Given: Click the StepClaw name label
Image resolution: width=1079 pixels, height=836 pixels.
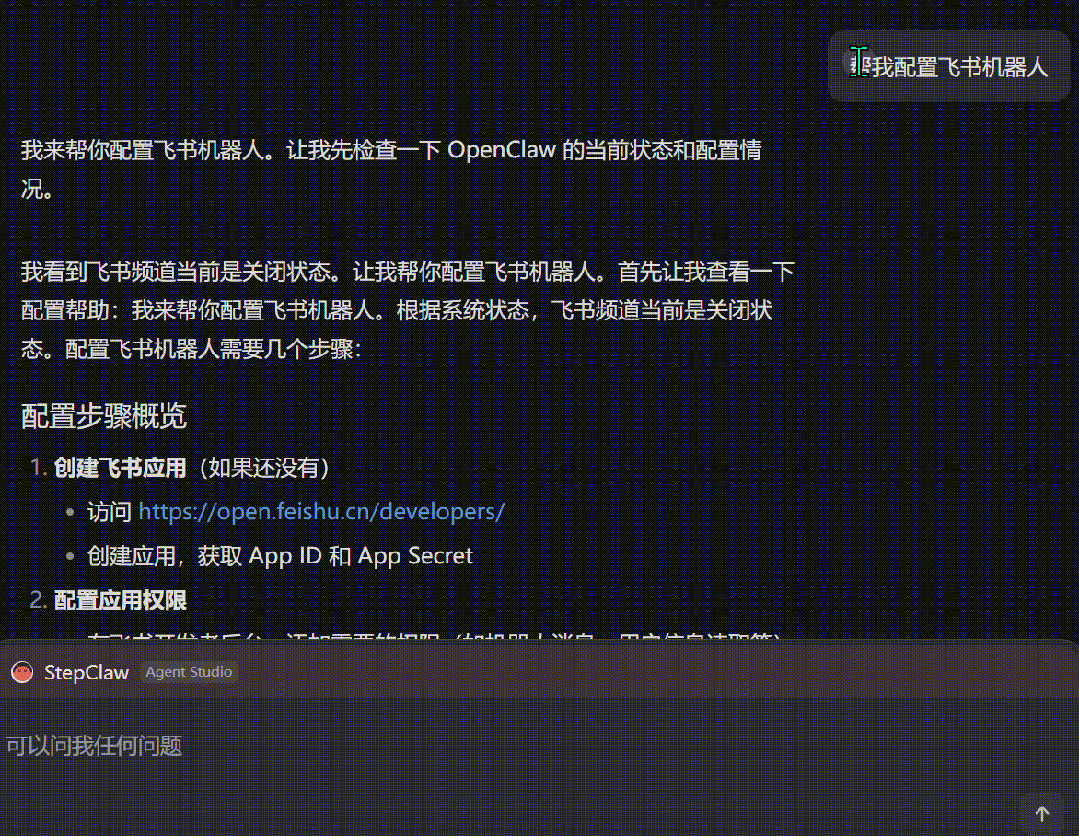Looking at the screenshot, I should [87, 672].
